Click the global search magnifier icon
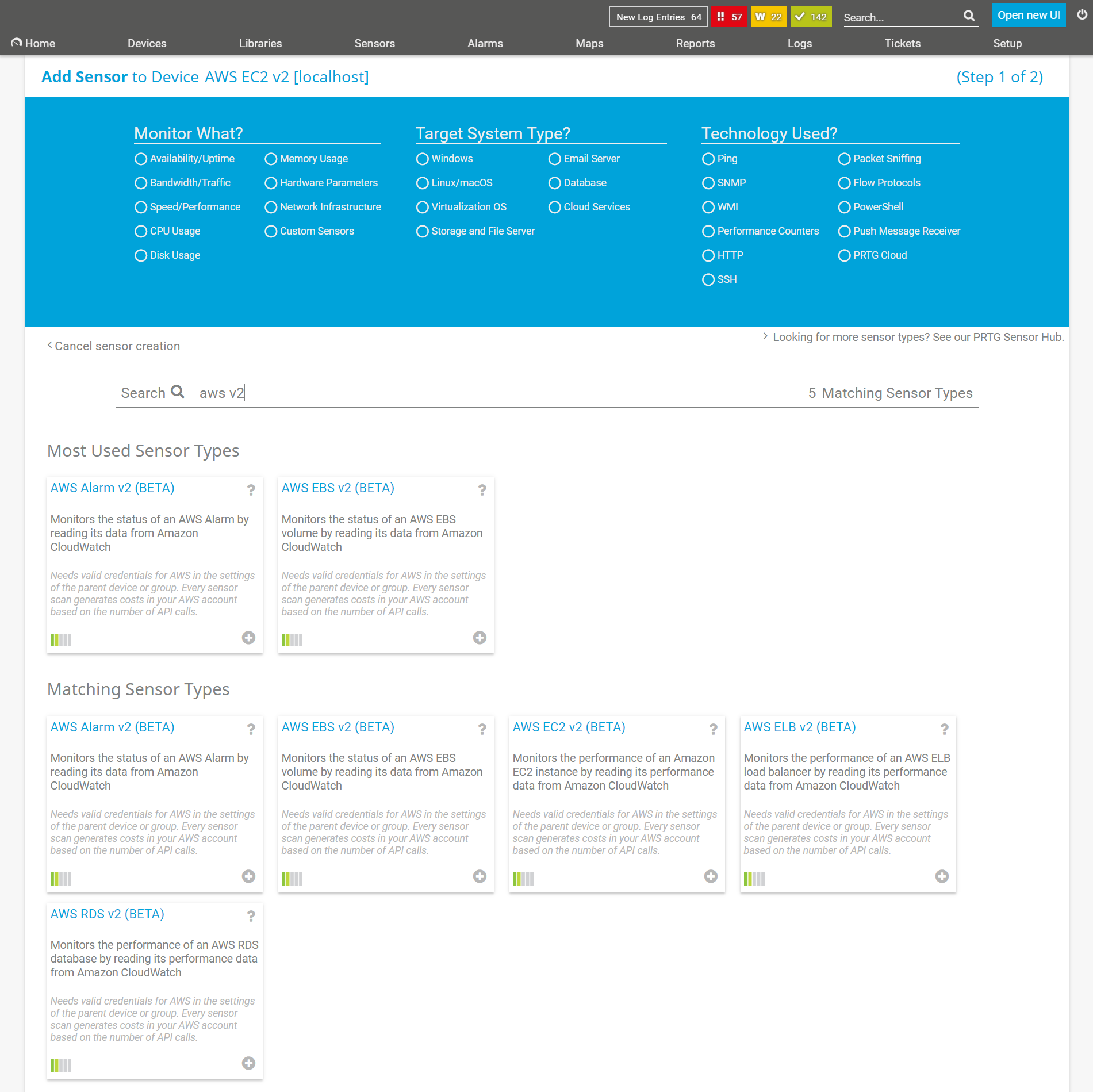Screen dimensions: 1093x1092 tap(969, 16)
